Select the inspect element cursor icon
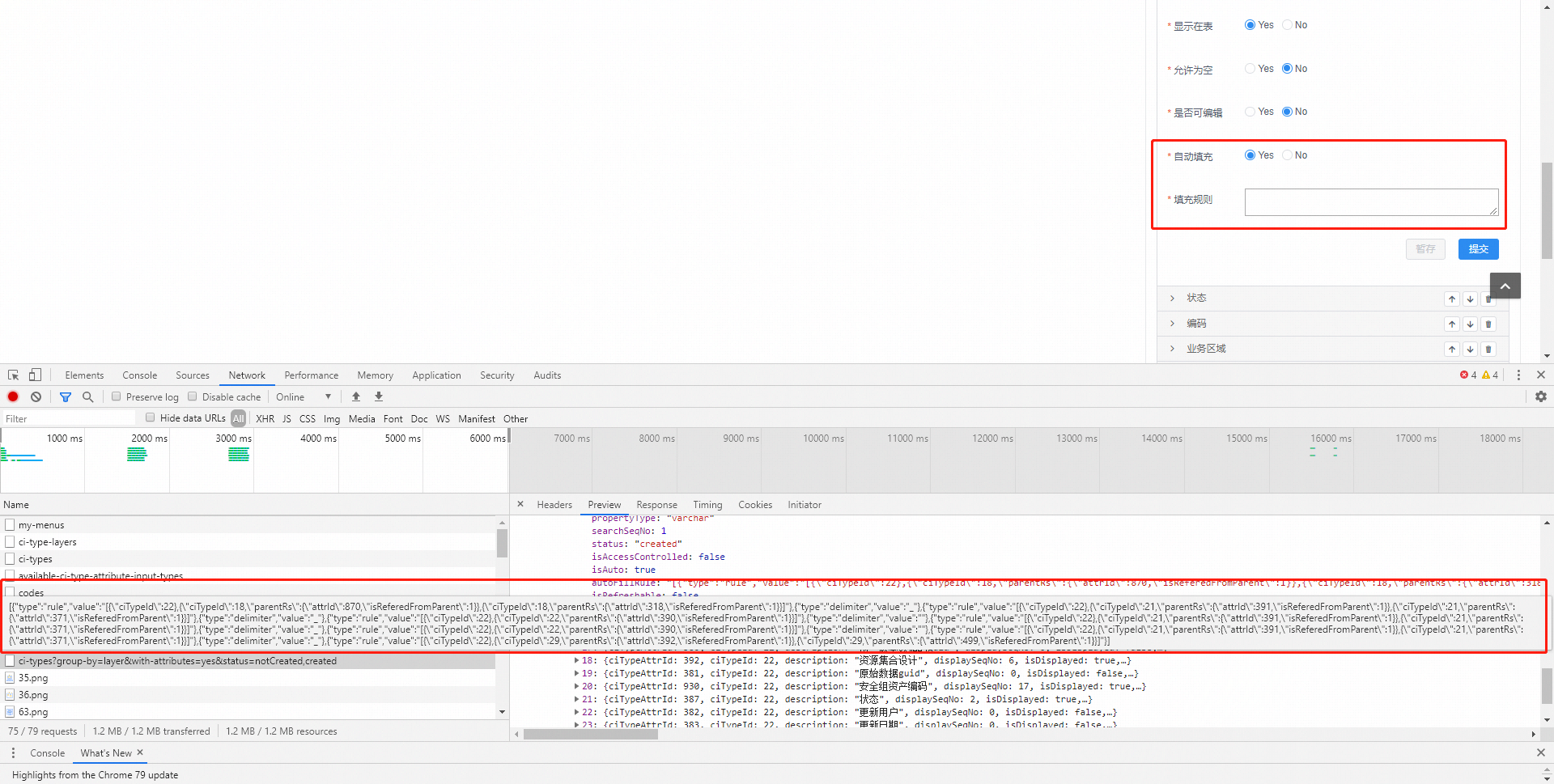The height and width of the screenshot is (784, 1554). [13, 375]
